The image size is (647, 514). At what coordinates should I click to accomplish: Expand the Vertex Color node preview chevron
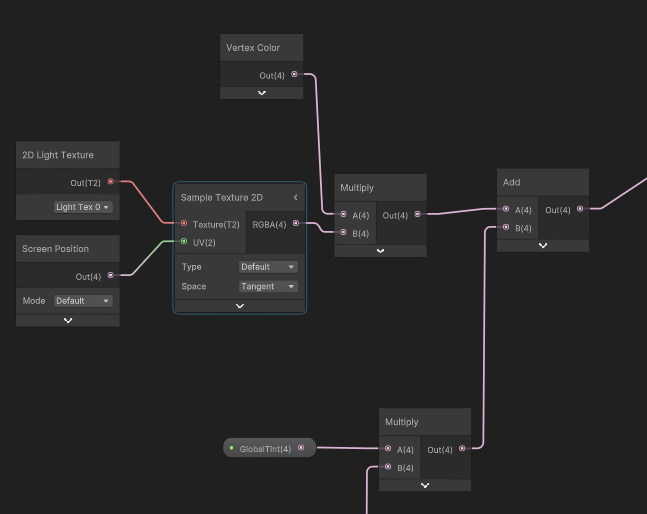pyautogui.click(x=262, y=93)
